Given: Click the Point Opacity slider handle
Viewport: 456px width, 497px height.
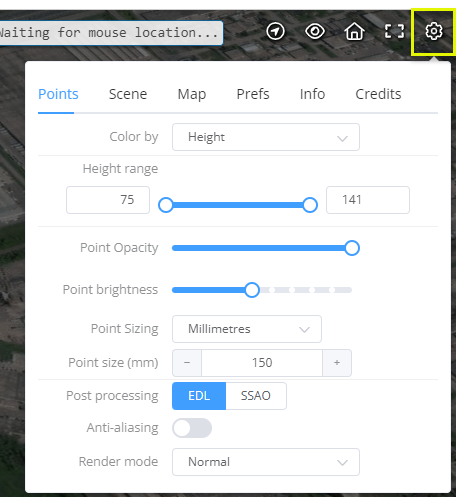Looking at the screenshot, I should [x=352, y=248].
